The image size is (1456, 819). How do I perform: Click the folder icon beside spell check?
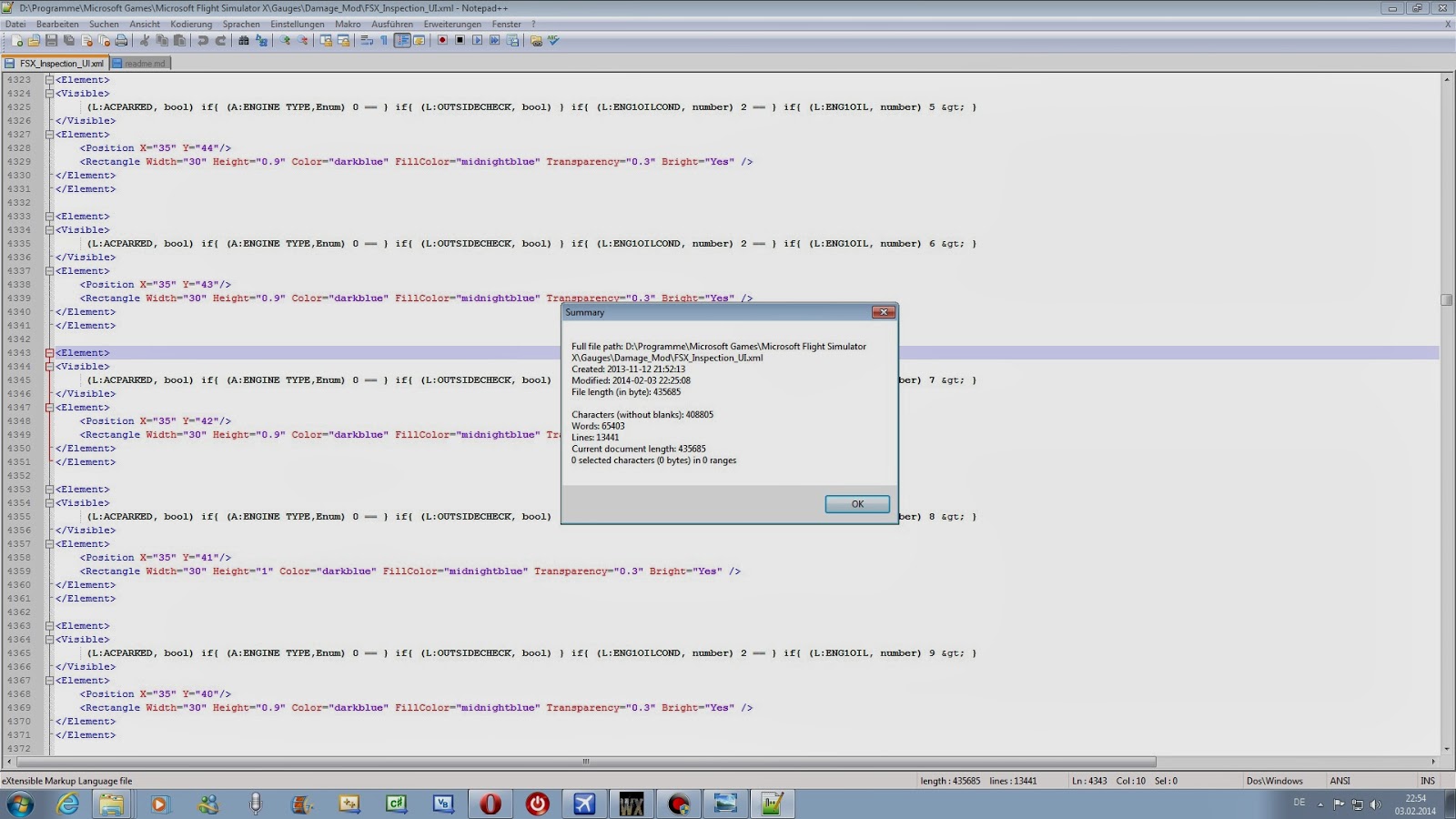[x=536, y=40]
